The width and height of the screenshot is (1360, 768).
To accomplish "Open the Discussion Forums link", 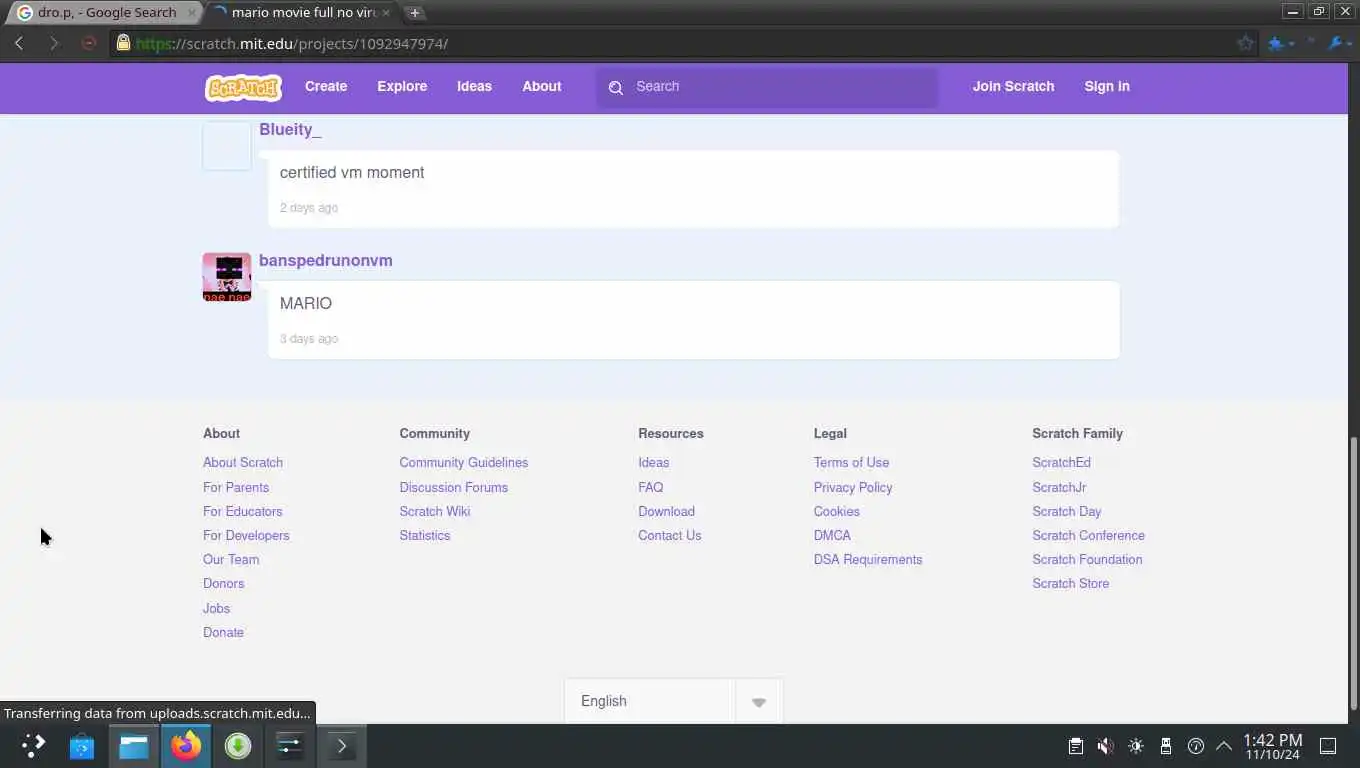I will [453, 487].
